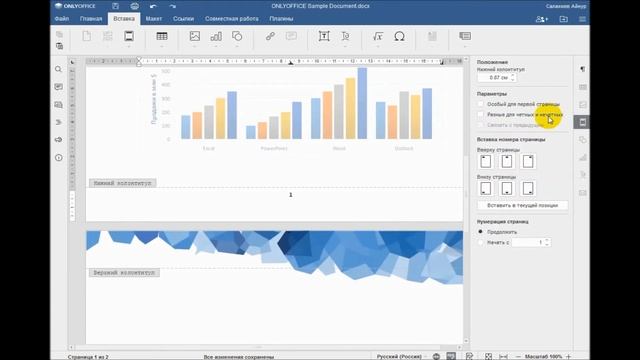640x360 pixels.
Task: Click the insert image icon
Action: [x=195, y=36]
